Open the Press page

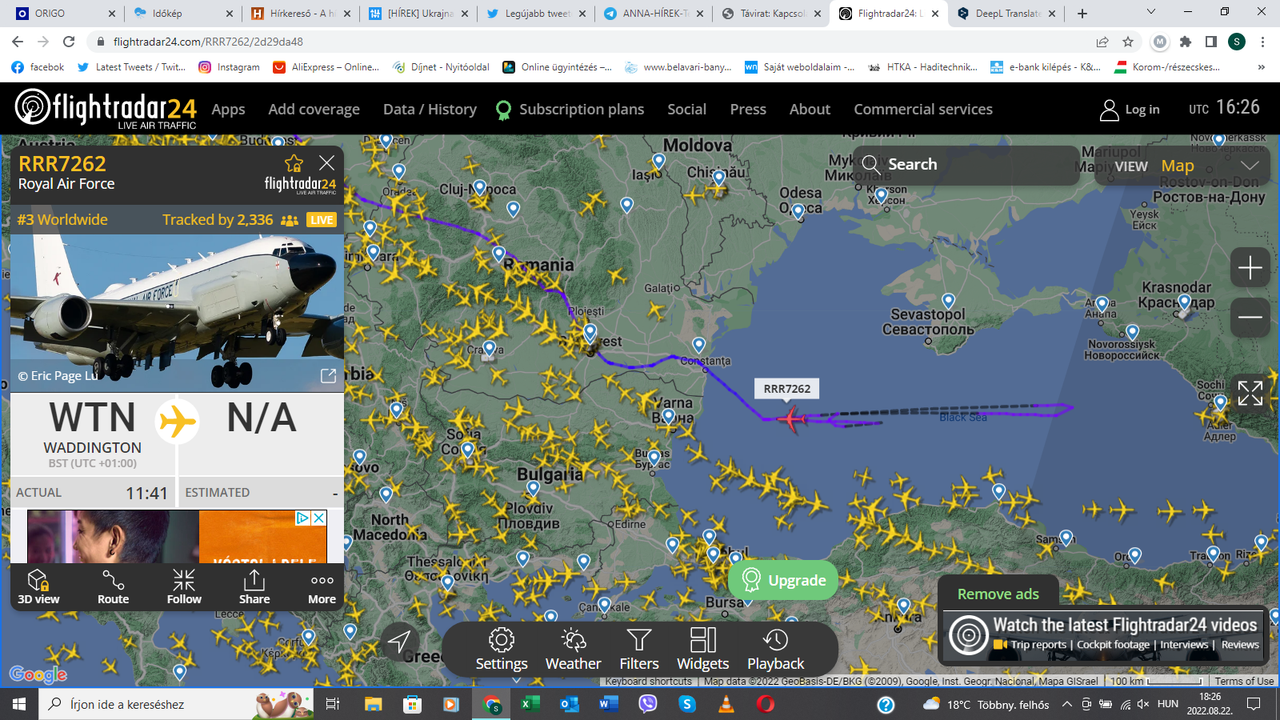[x=748, y=109]
